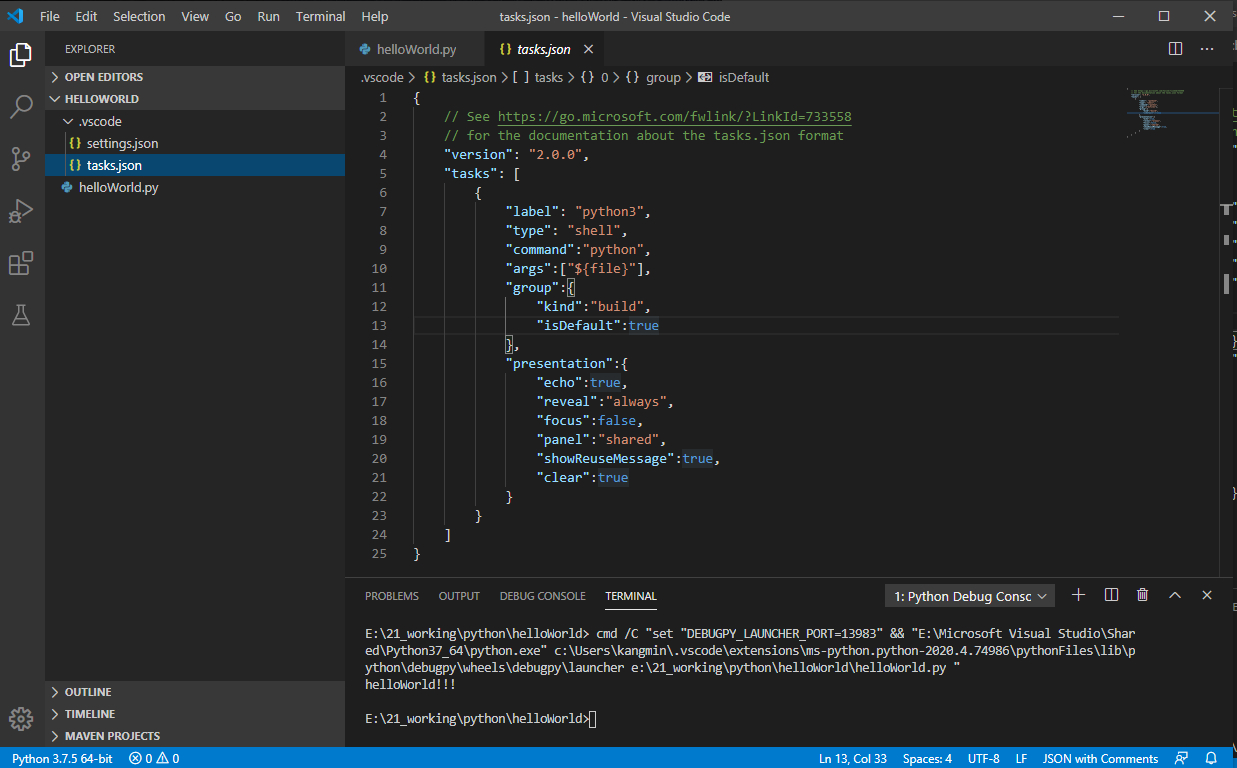This screenshot has height=768, width=1237.
Task: Create a new terminal with plus icon
Action: click(x=1078, y=595)
